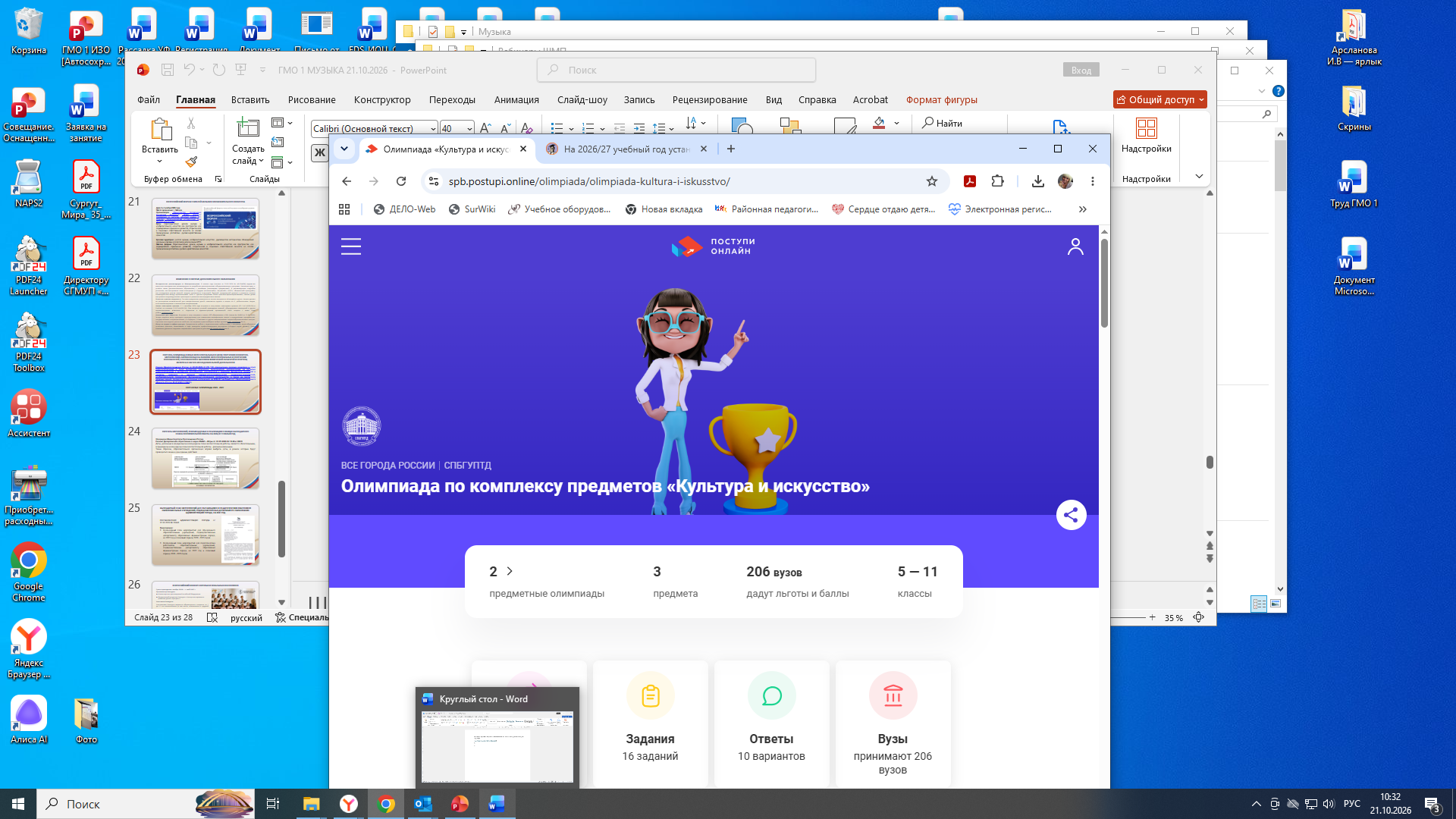
Task: Select slide 24 thumbnail in PowerPoint
Action: pos(206,458)
